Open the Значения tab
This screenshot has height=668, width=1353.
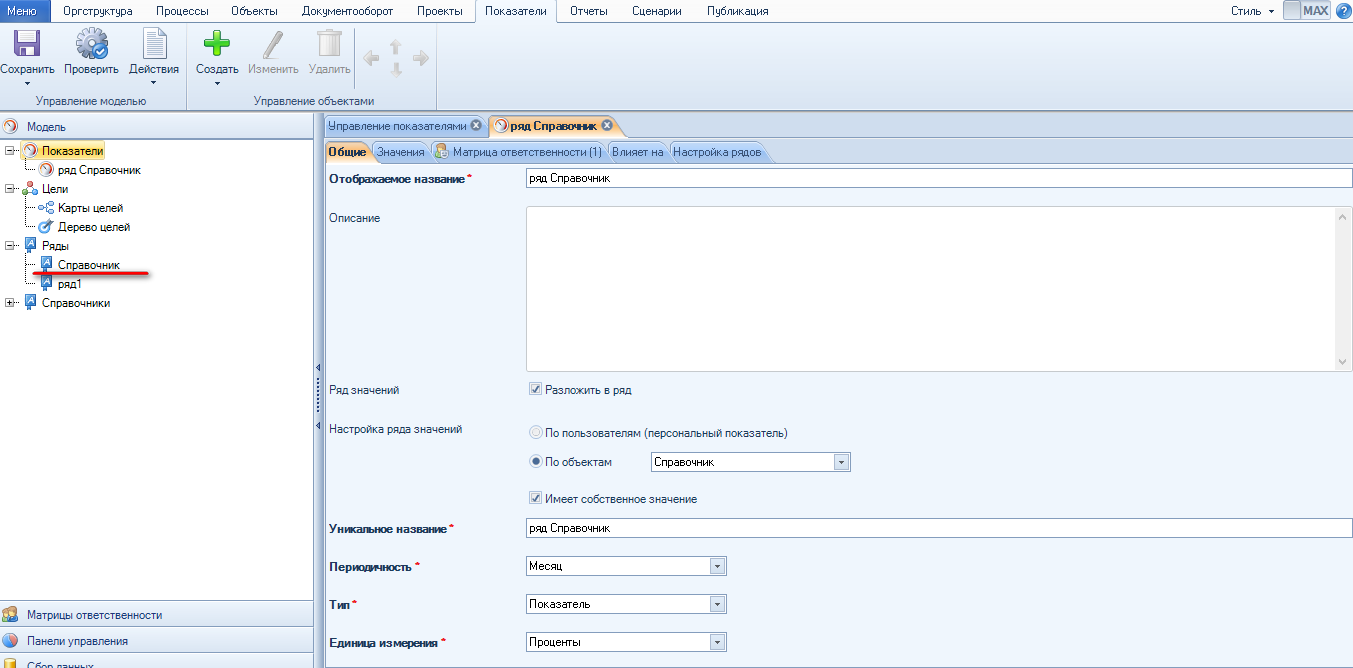(x=400, y=152)
